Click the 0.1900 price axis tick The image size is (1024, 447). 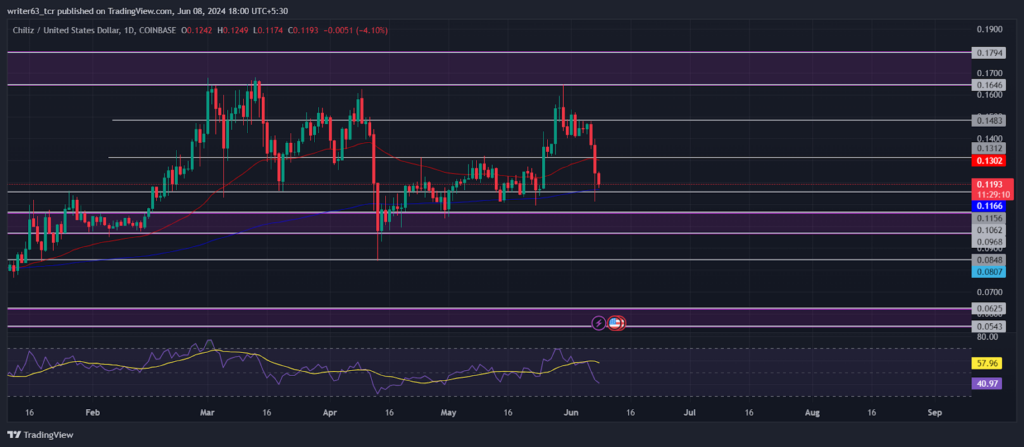(989, 29)
